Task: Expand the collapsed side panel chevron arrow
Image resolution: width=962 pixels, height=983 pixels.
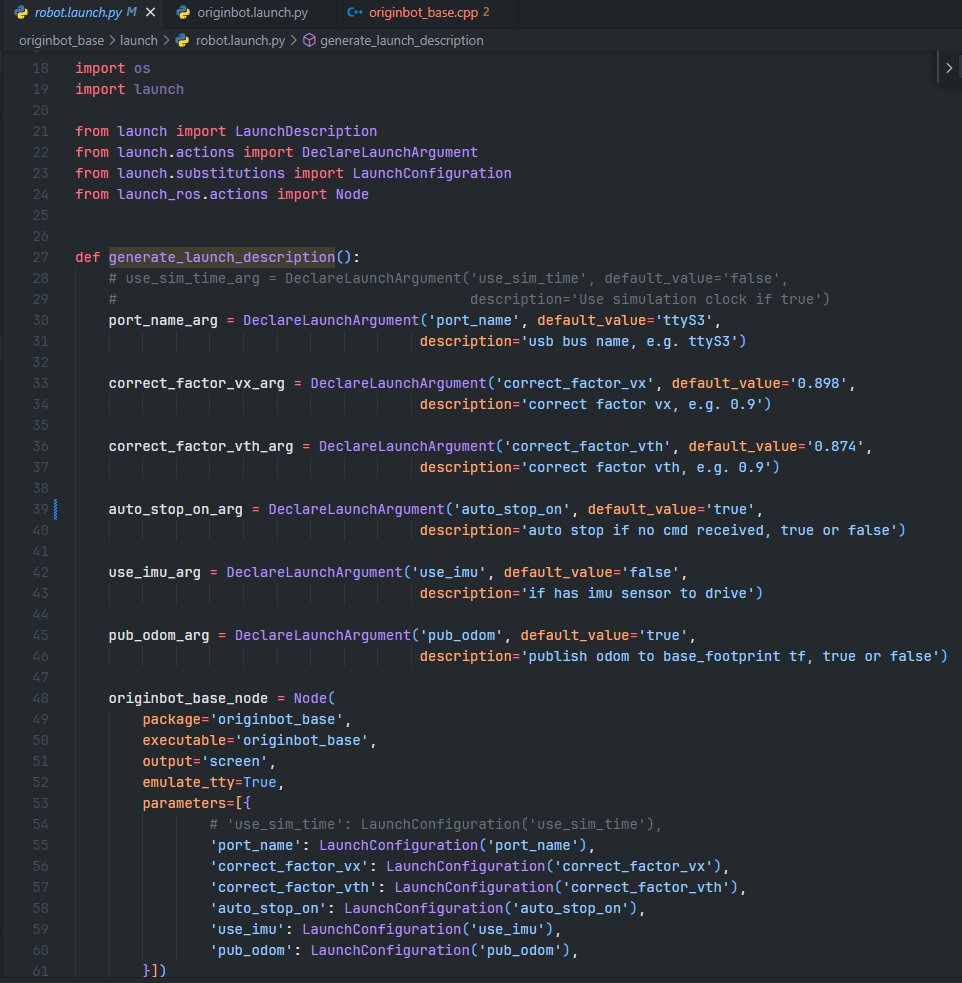Action: [948, 67]
